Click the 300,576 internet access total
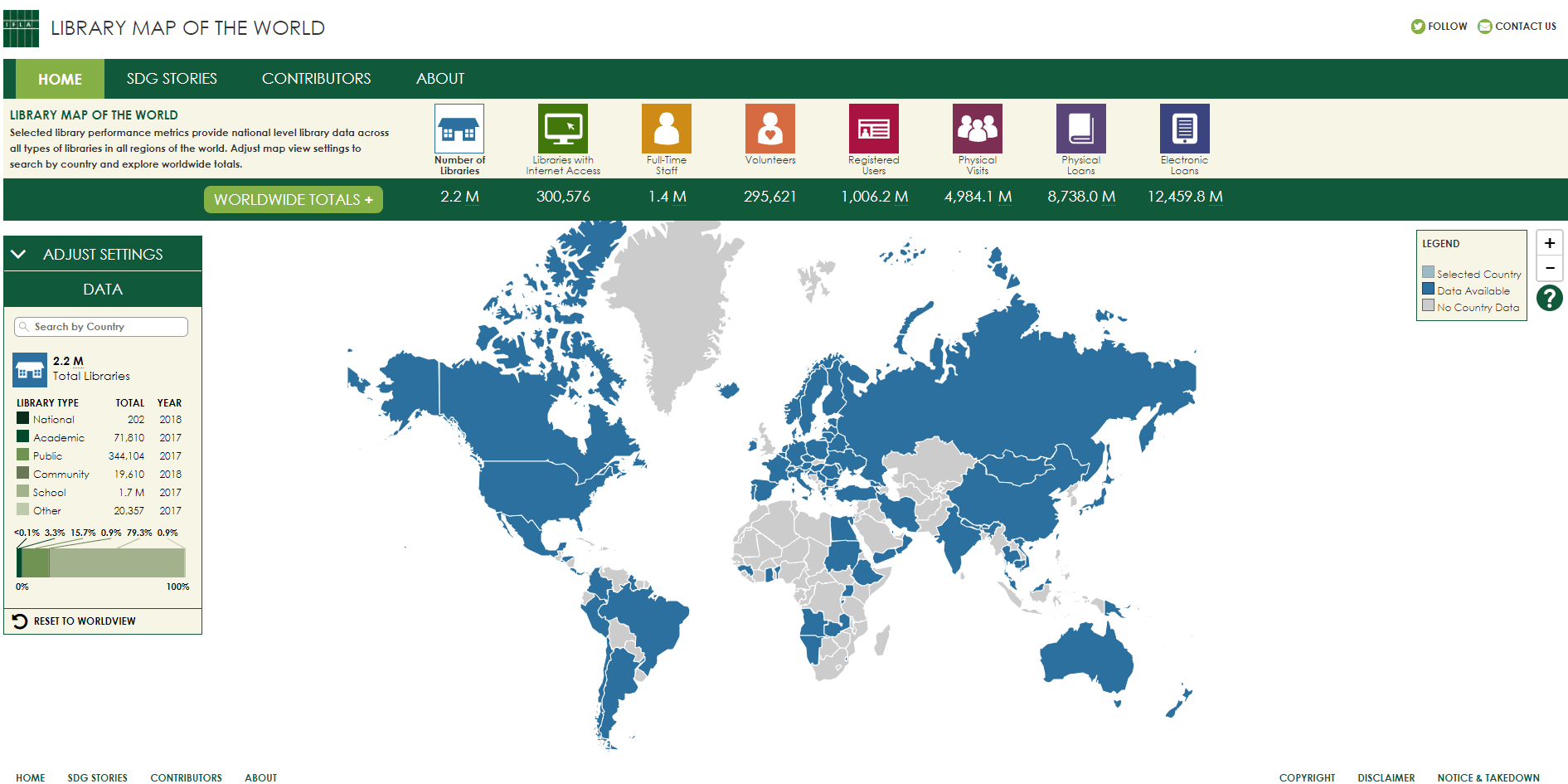 (x=563, y=197)
